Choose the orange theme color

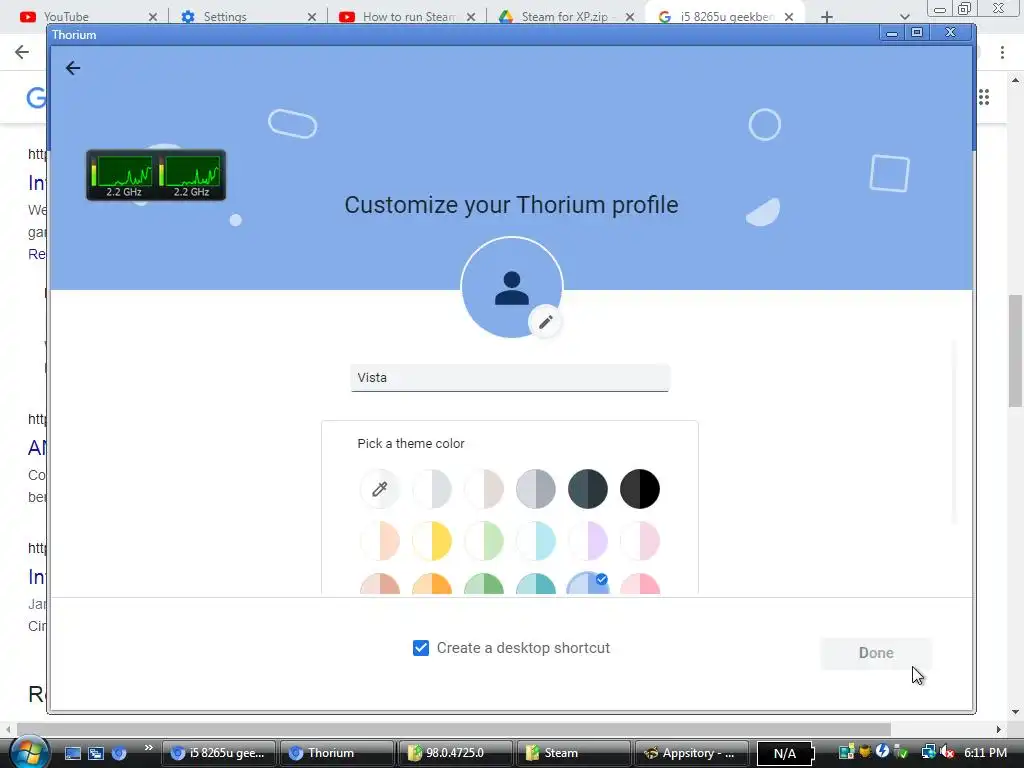[432, 584]
